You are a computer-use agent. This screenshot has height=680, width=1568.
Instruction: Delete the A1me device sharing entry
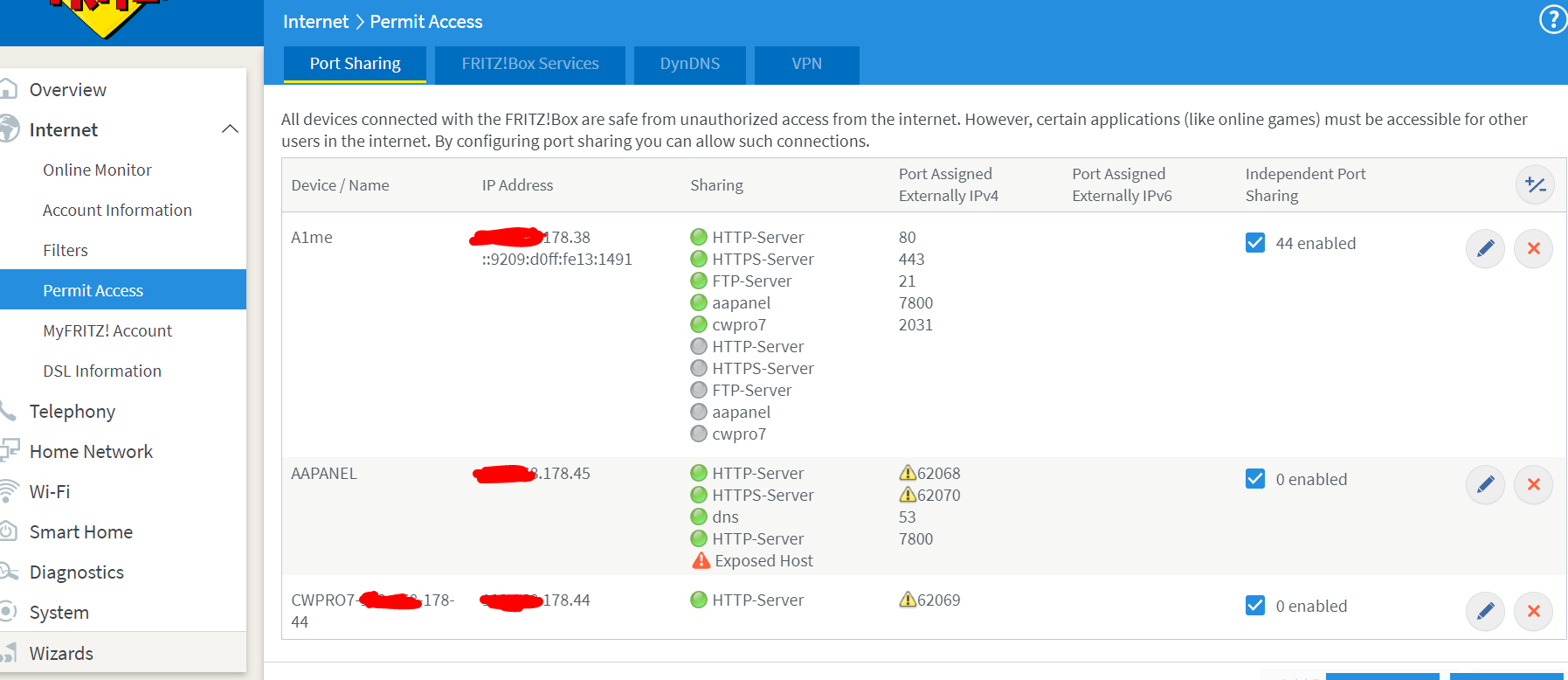tap(1533, 248)
